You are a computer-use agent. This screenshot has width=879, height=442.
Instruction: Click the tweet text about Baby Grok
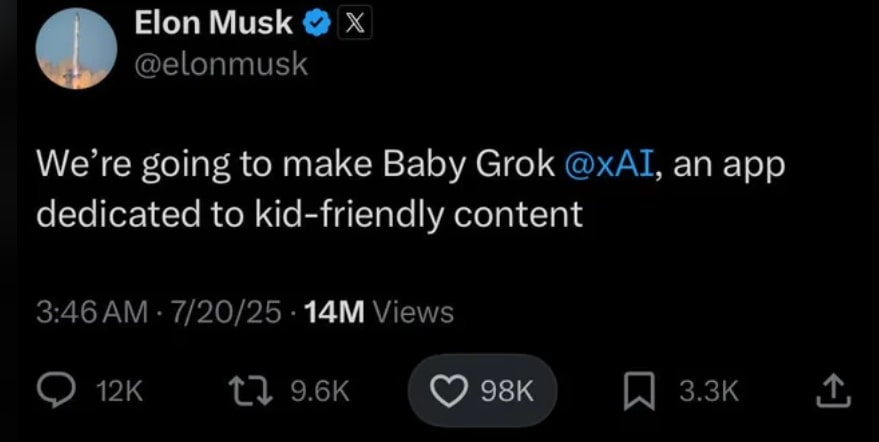coord(300,165)
